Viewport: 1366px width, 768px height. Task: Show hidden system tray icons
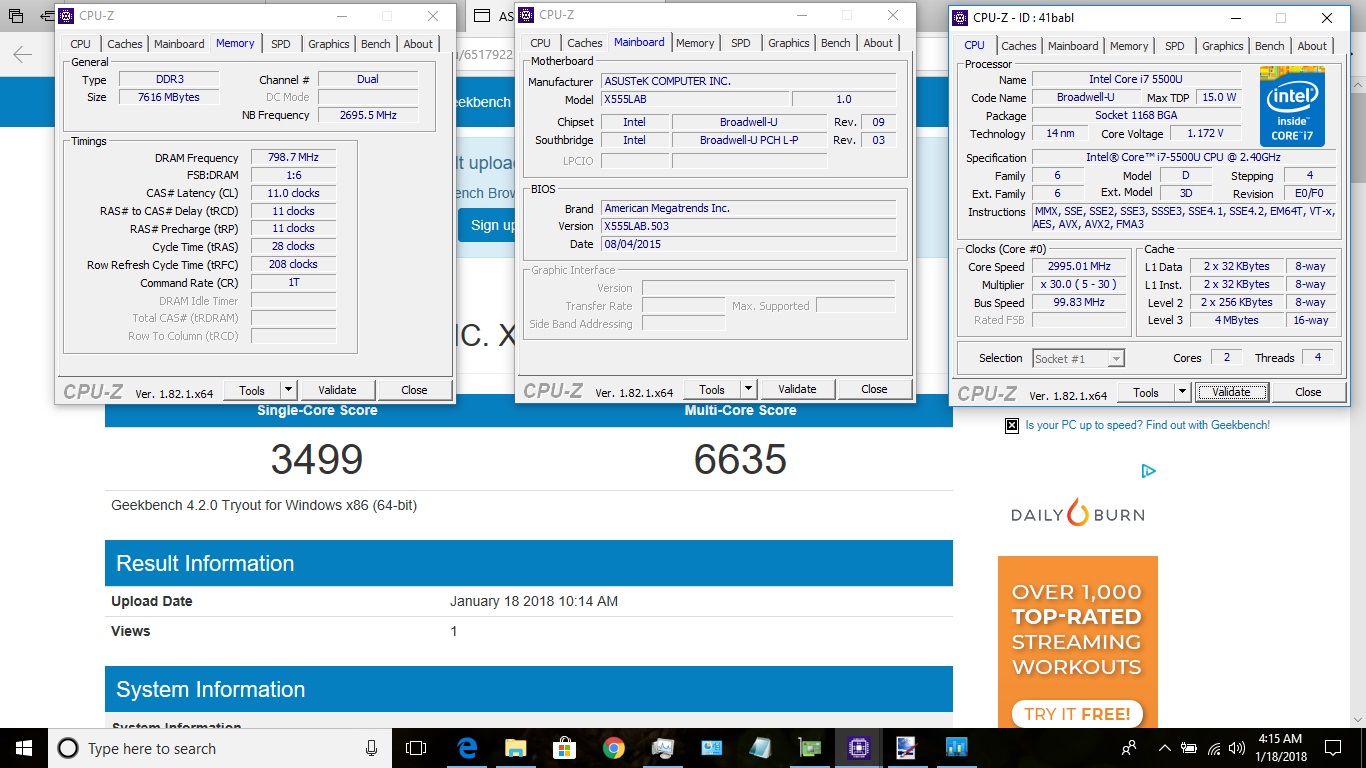pos(1165,748)
